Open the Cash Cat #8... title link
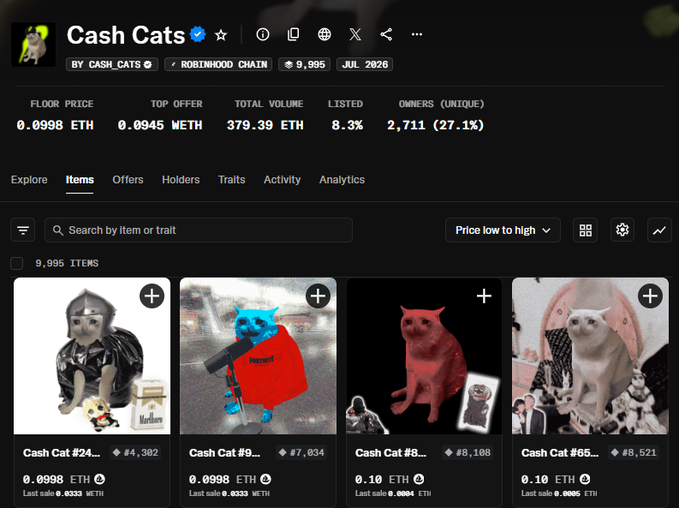 [x=391, y=453]
